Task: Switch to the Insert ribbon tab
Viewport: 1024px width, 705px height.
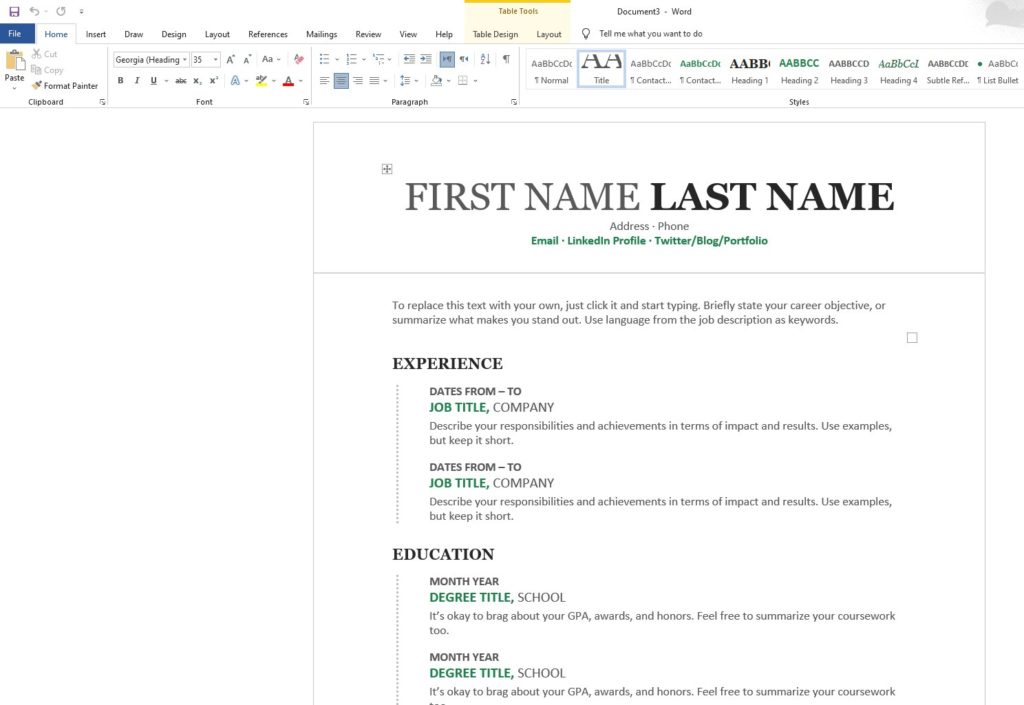Action: 96,34
